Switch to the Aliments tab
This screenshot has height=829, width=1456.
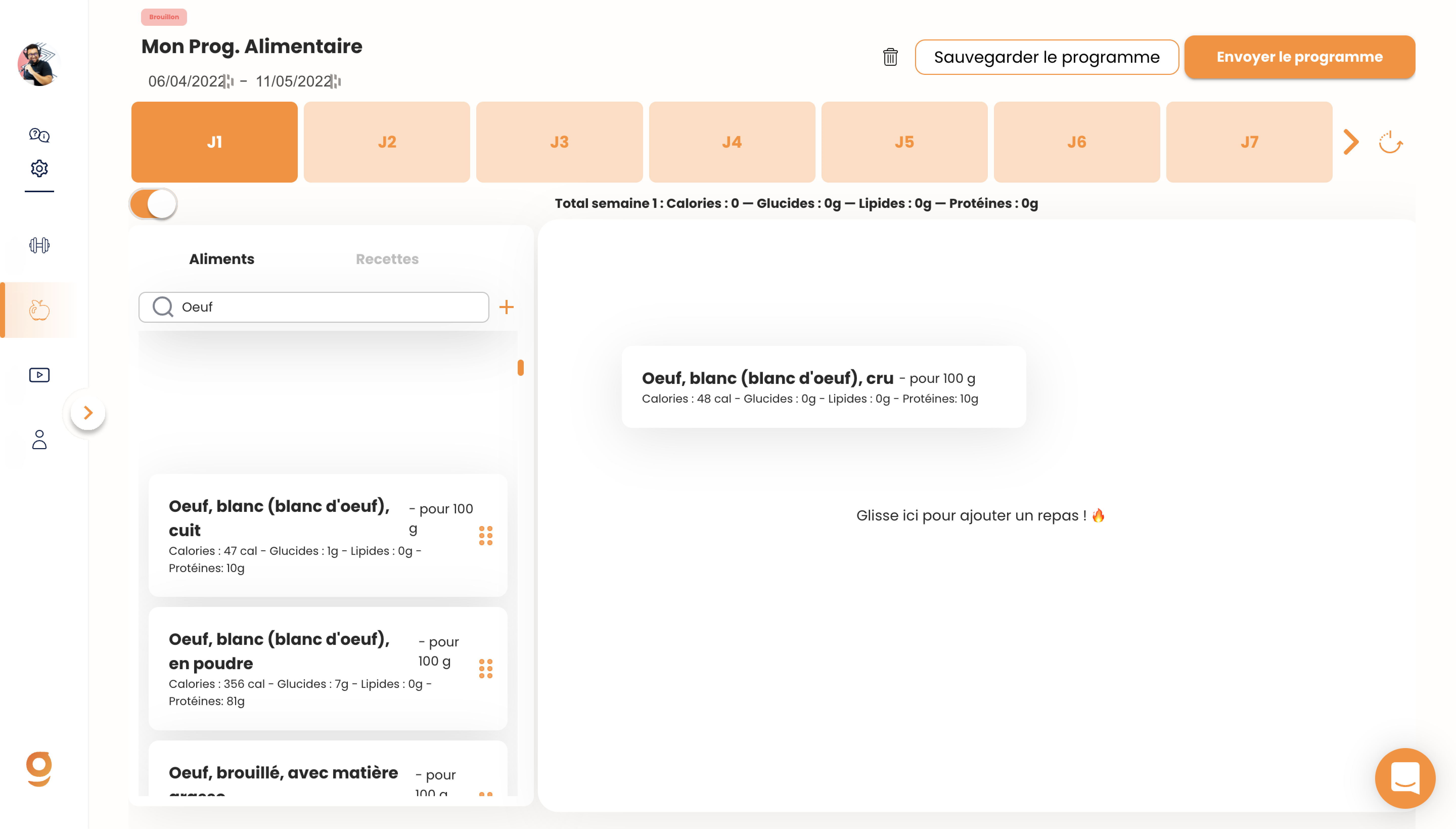coord(221,259)
